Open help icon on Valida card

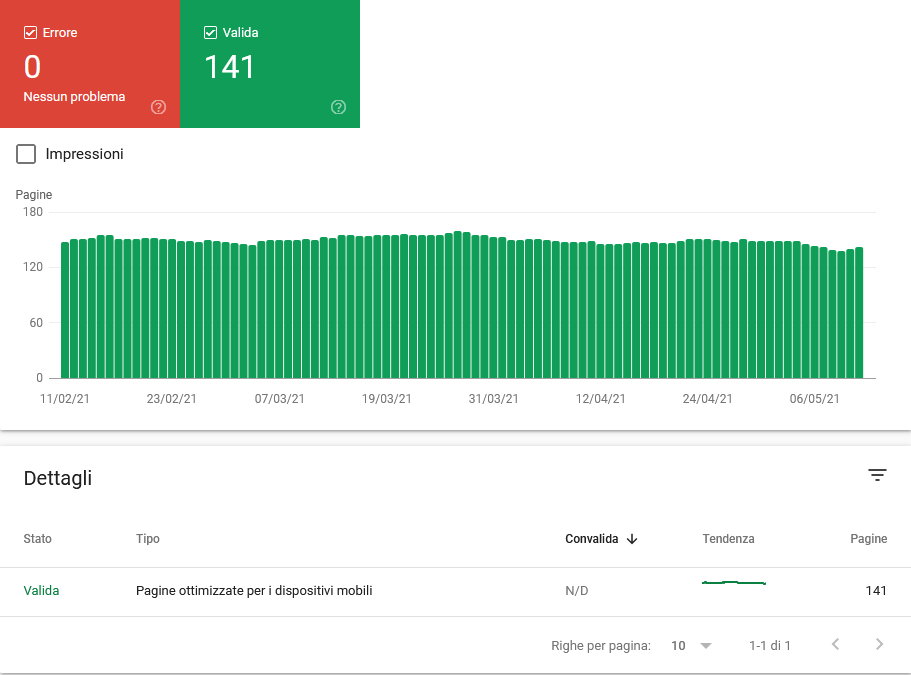339,107
